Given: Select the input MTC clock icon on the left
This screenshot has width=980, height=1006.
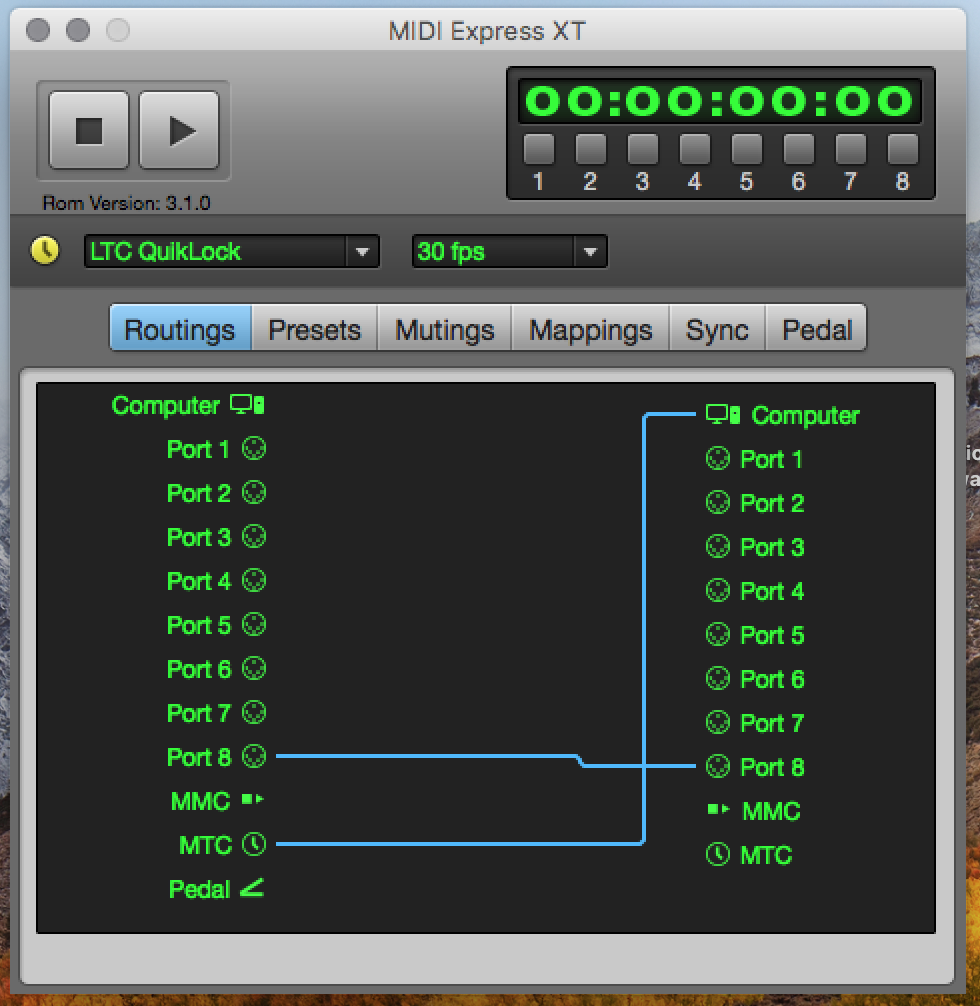Looking at the screenshot, I should (x=254, y=844).
